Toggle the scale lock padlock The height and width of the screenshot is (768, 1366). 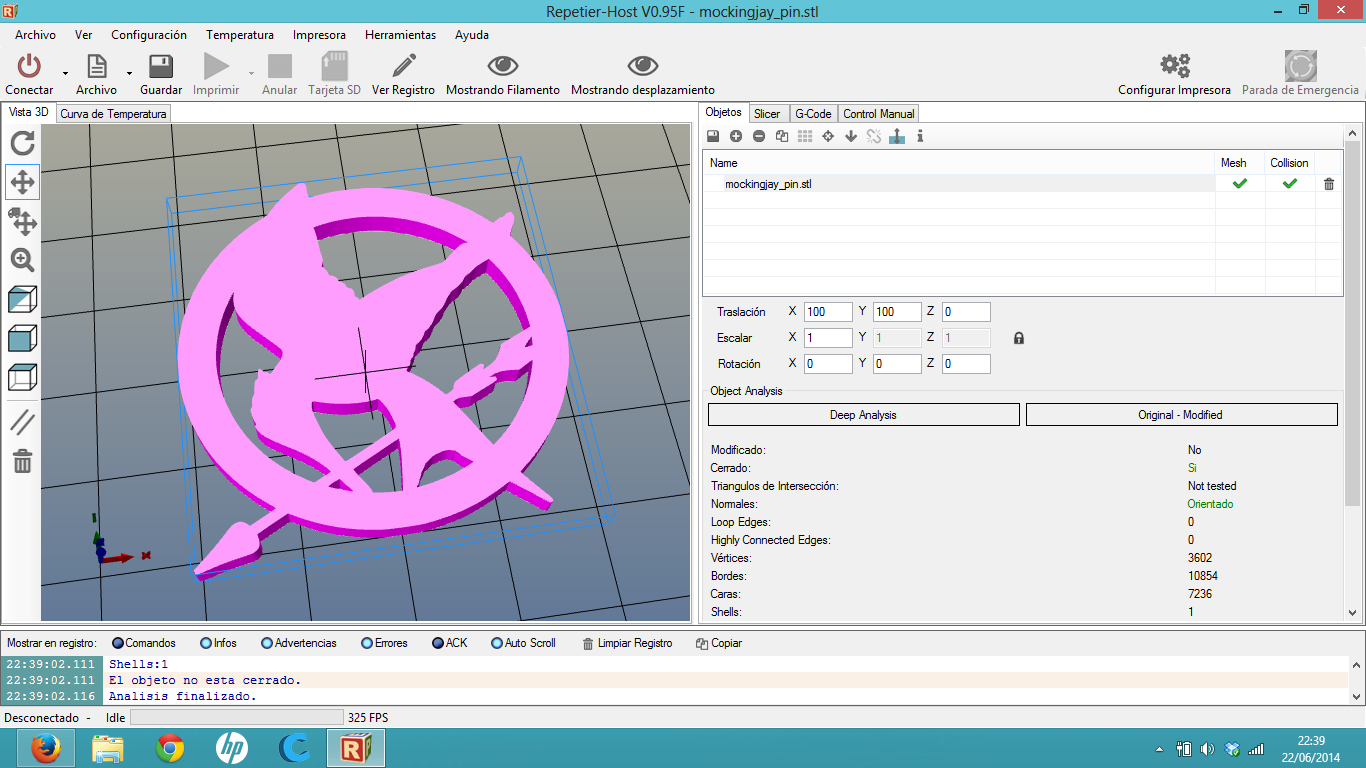[1019, 338]
